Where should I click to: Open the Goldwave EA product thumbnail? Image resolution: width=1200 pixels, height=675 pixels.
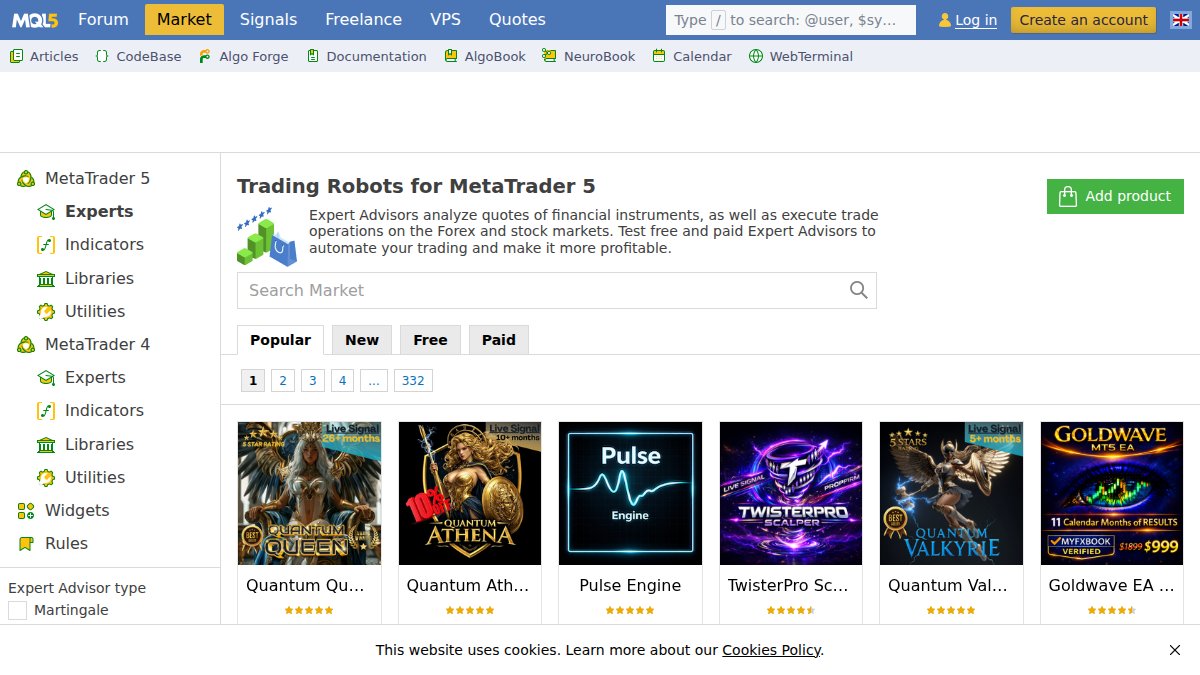[x=1112, y=493]
